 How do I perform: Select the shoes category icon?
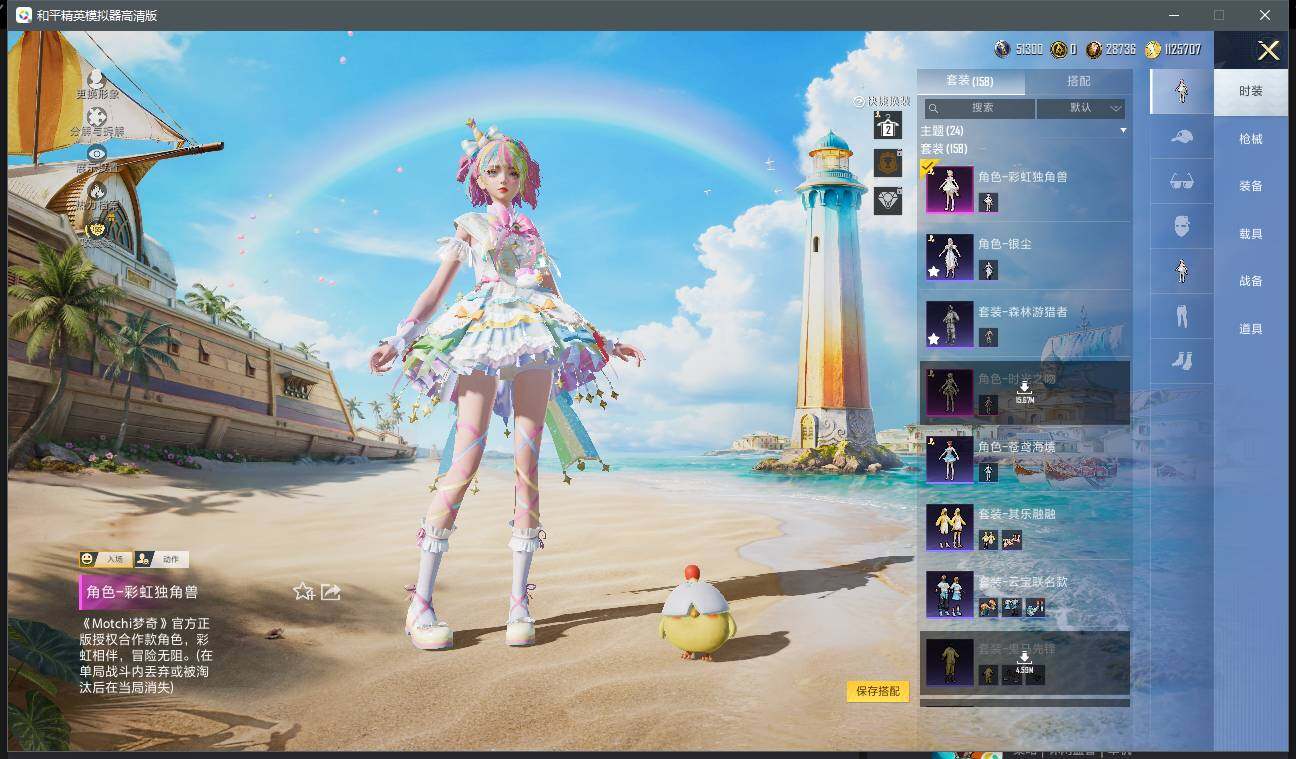[x=1181, y=361]
